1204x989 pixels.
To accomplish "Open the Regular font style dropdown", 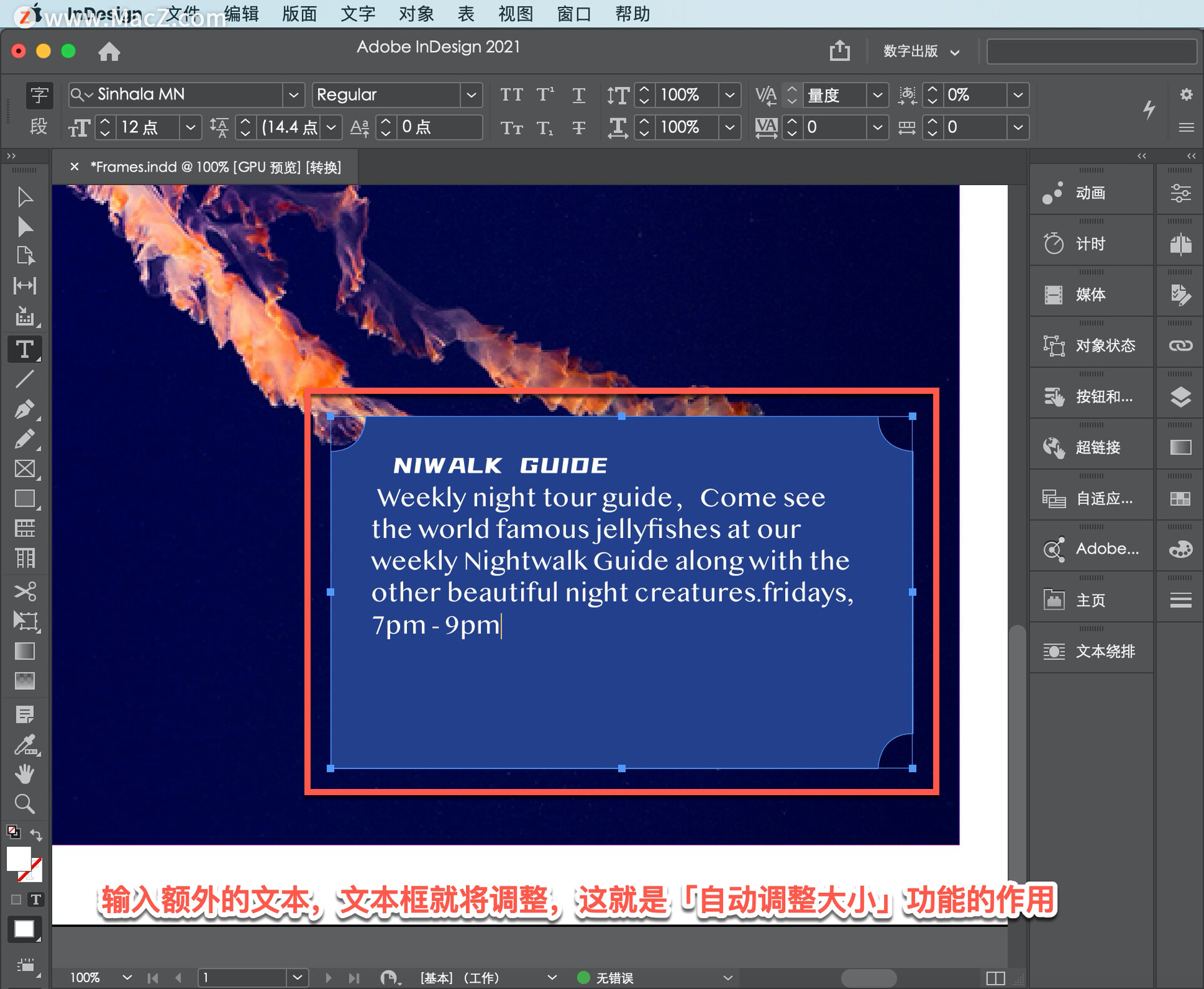I will point(471,95).
